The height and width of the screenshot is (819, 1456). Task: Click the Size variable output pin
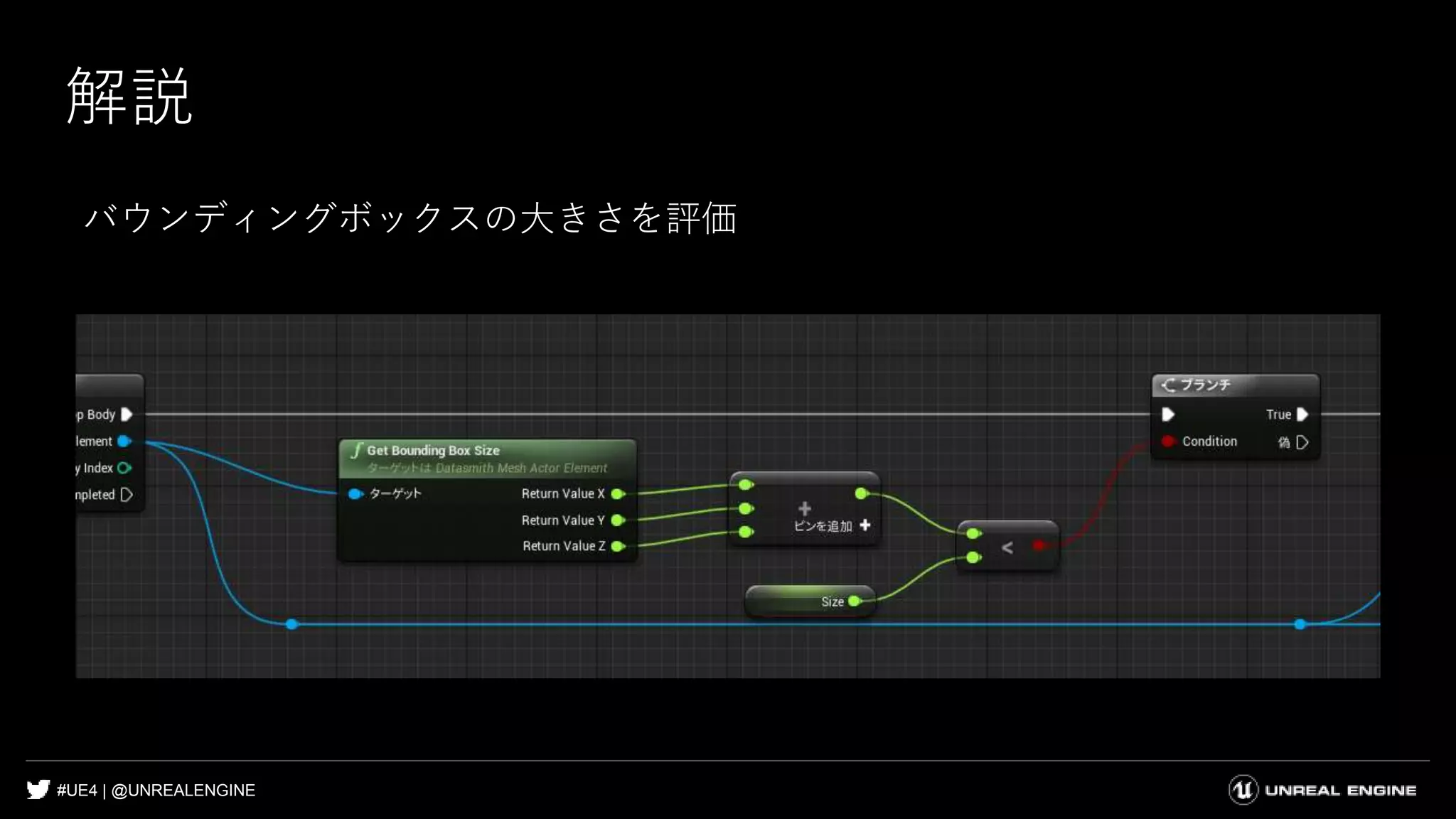pos(855,601)
